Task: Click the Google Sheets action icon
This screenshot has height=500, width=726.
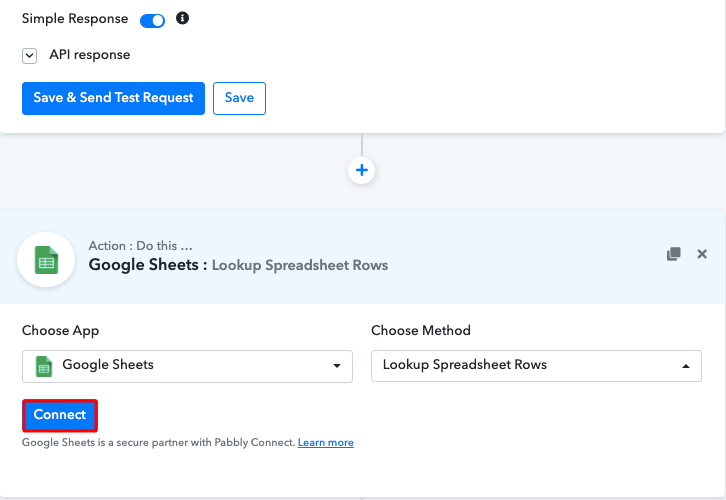Action: click(46, 260)
